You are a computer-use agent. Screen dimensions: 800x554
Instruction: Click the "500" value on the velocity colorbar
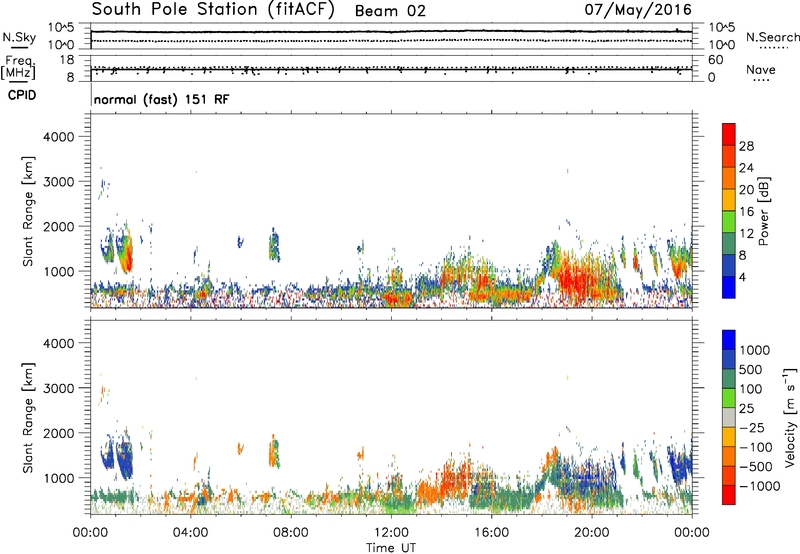click(x=750, y=369)
